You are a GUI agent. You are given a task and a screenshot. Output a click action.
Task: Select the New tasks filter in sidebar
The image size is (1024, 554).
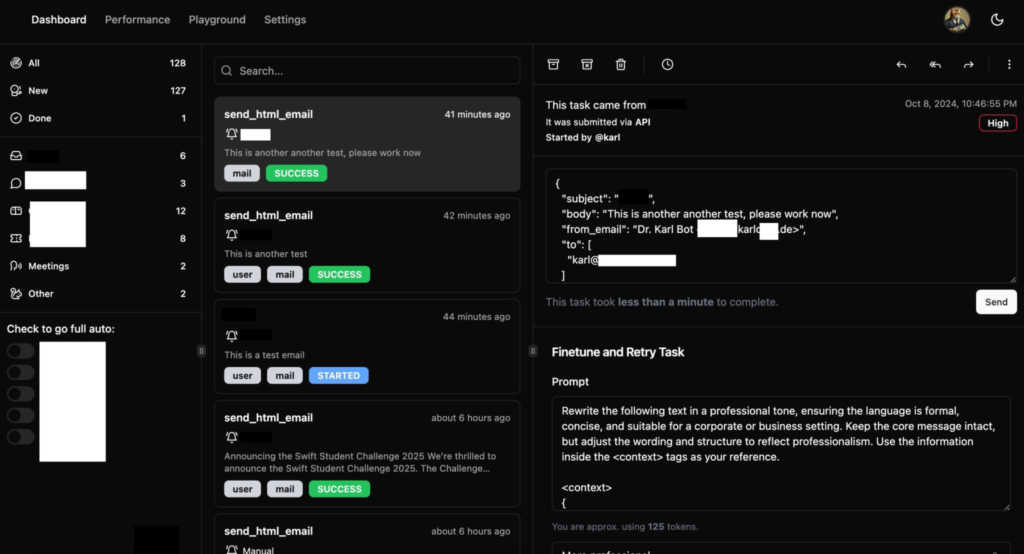point(38,91)
